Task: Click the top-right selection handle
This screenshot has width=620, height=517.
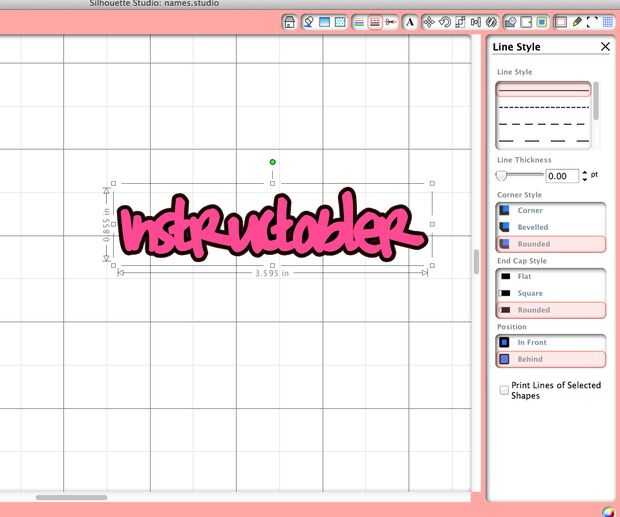Action: coord(432,183)
